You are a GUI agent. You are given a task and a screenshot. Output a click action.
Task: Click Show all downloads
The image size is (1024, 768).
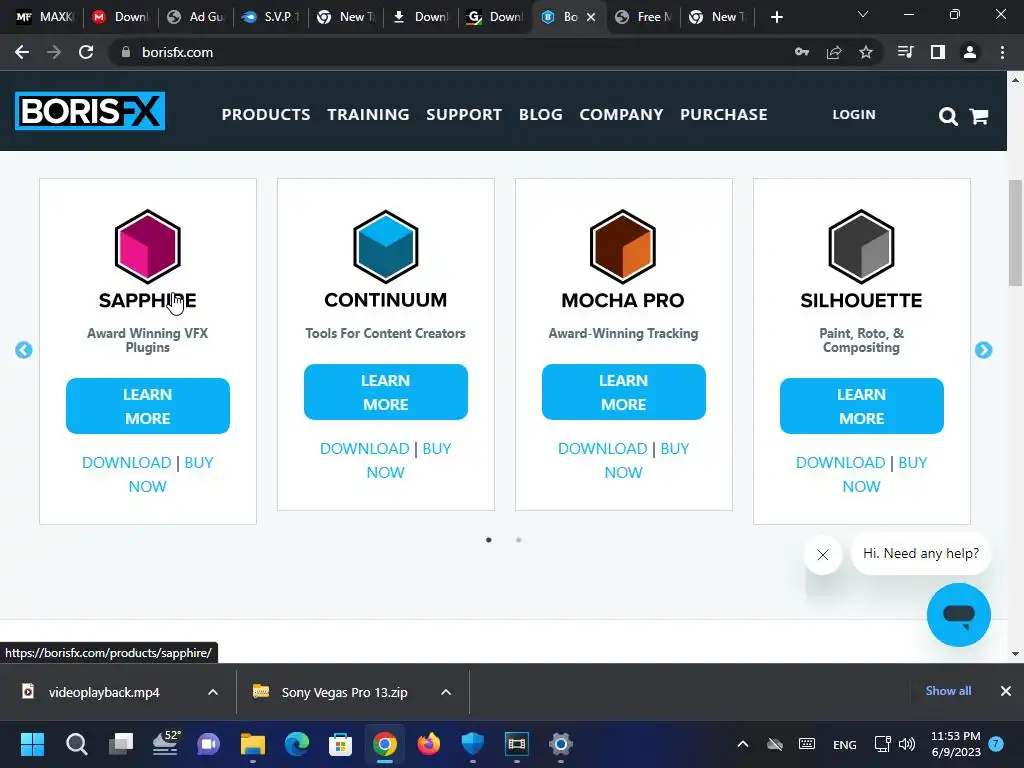(948, 691)
